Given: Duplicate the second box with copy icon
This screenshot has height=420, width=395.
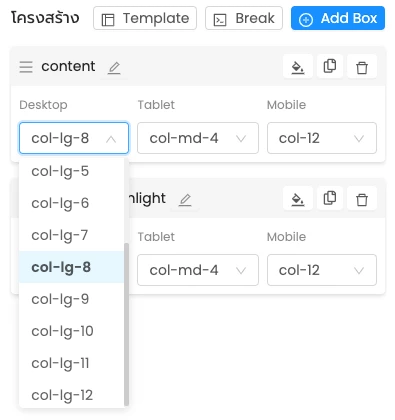Looking at the screenshot, I should click(330, 199).
